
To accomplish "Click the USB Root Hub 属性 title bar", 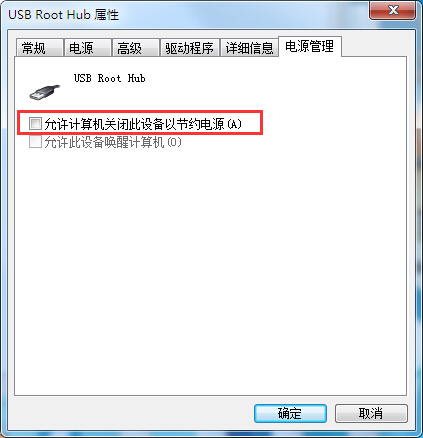I will [x=187, y=14].
